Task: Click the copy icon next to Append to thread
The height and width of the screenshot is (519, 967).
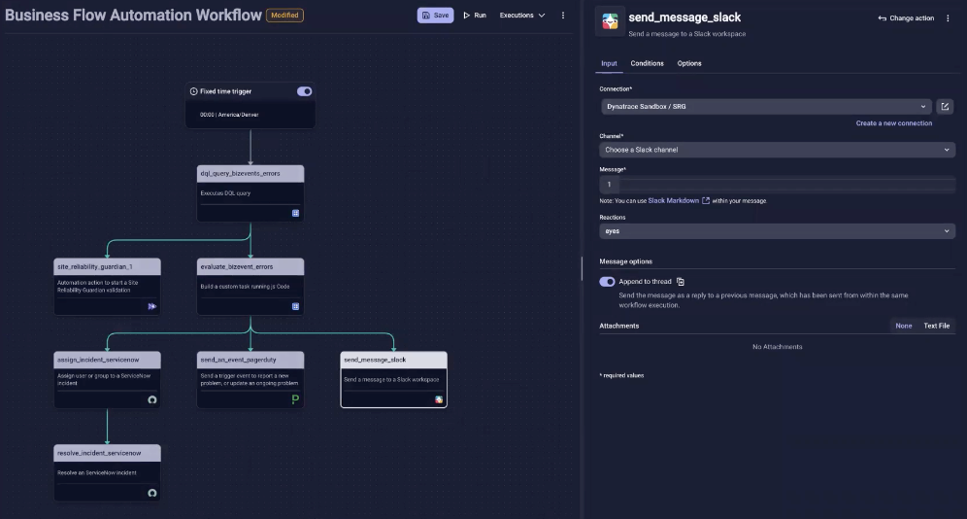Action: coord(680,282)
